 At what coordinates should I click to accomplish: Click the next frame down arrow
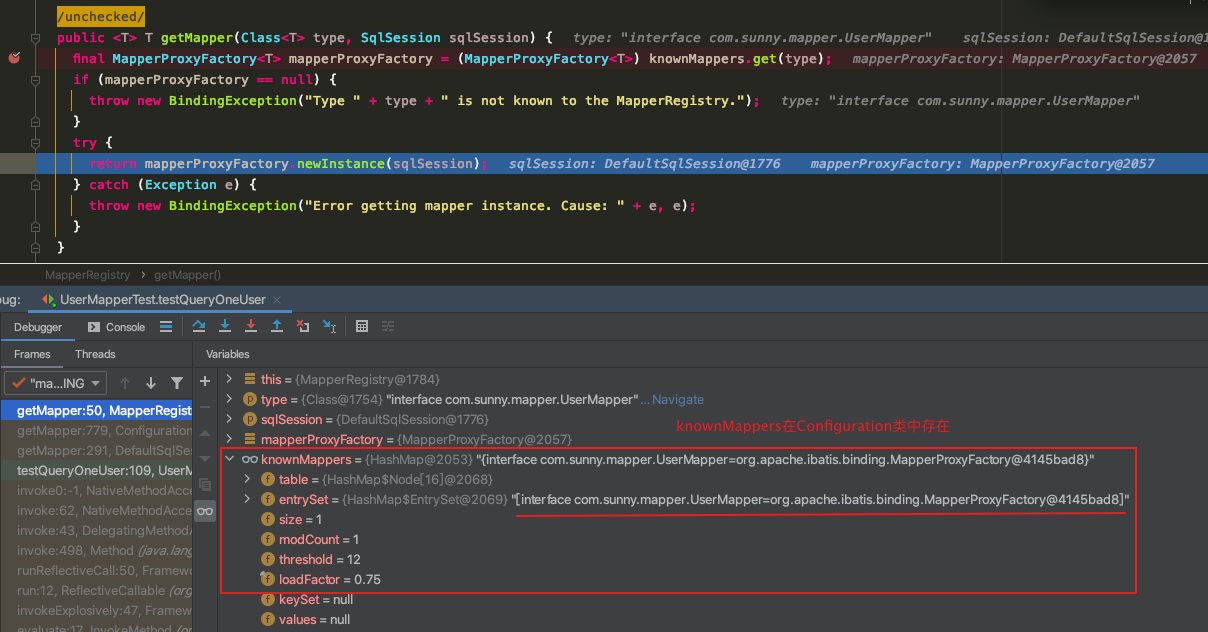click(x=151, y=383)
